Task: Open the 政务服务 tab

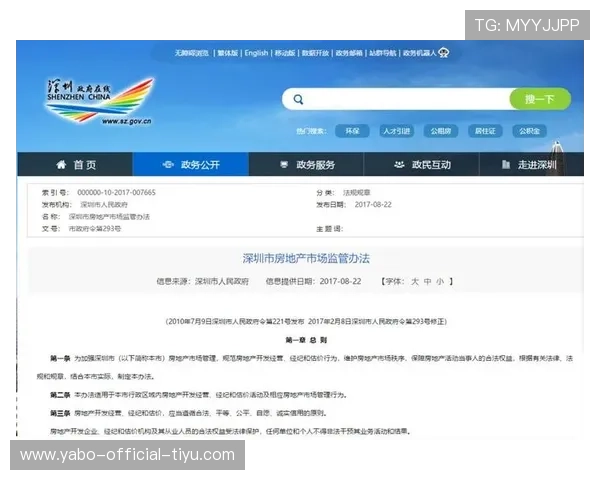Action: pyautogui.click(x=306, y=165)
